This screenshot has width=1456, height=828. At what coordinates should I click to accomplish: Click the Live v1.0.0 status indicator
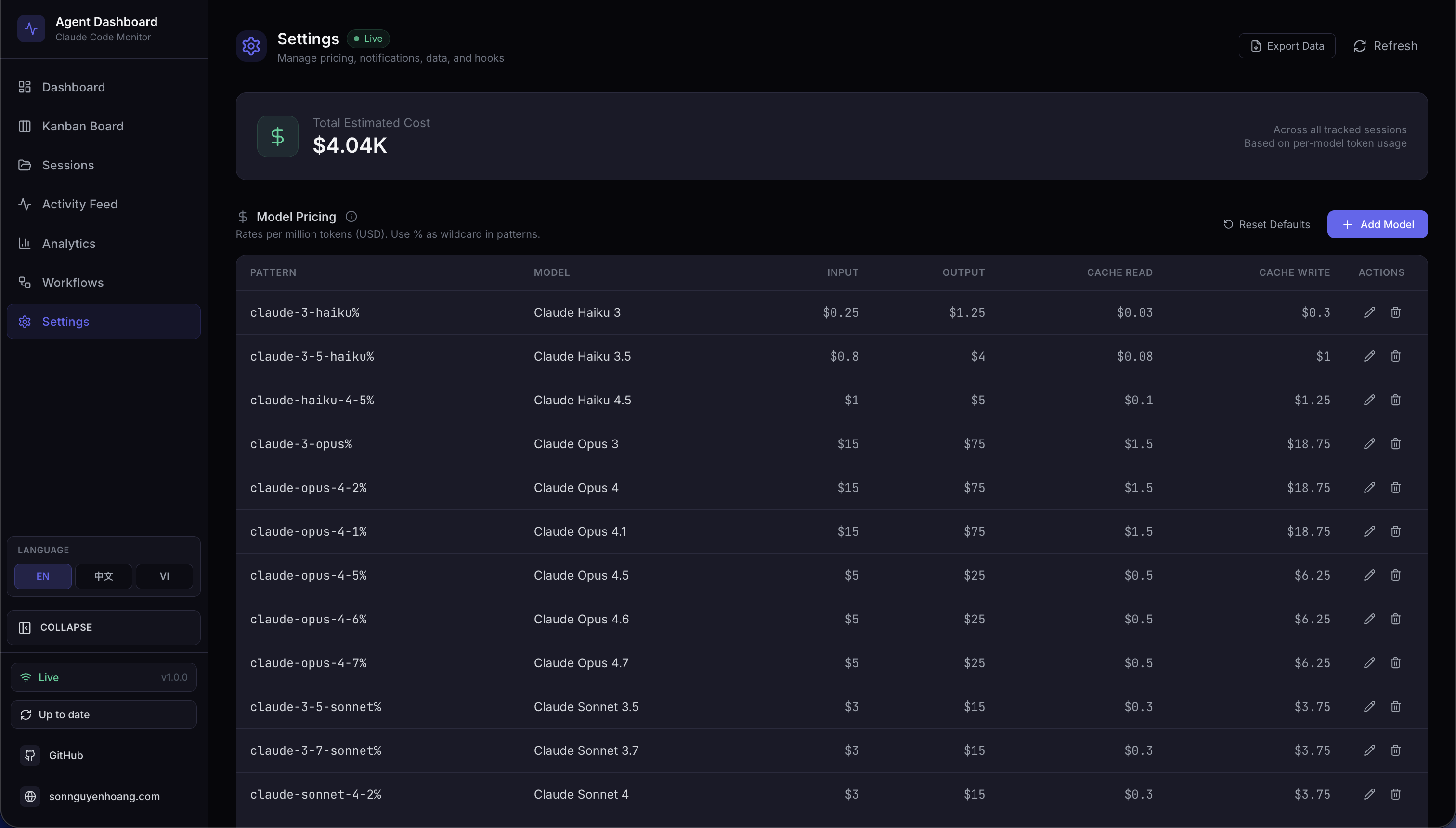[x=104, y=677]
